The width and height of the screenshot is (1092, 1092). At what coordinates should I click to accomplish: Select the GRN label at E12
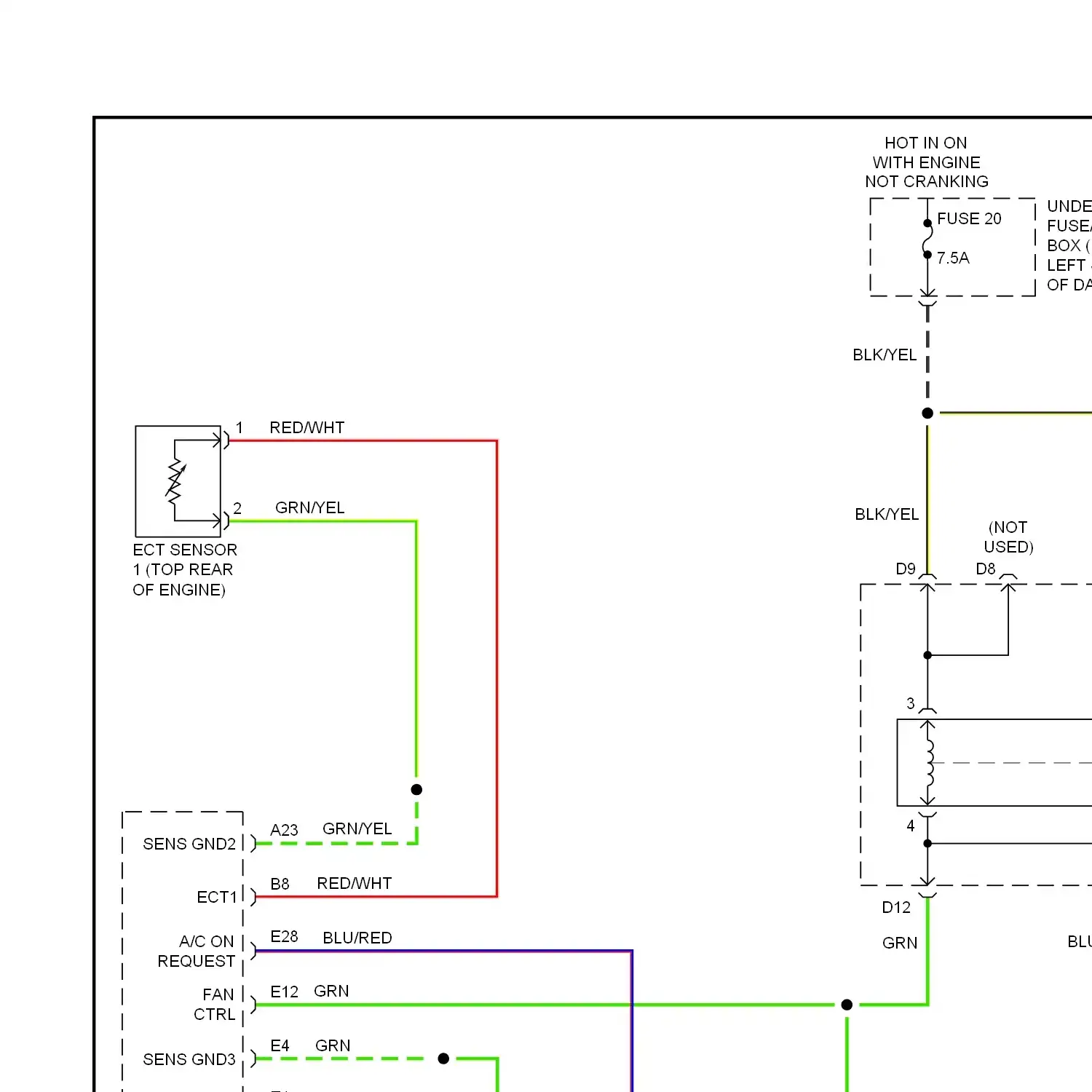331,991
